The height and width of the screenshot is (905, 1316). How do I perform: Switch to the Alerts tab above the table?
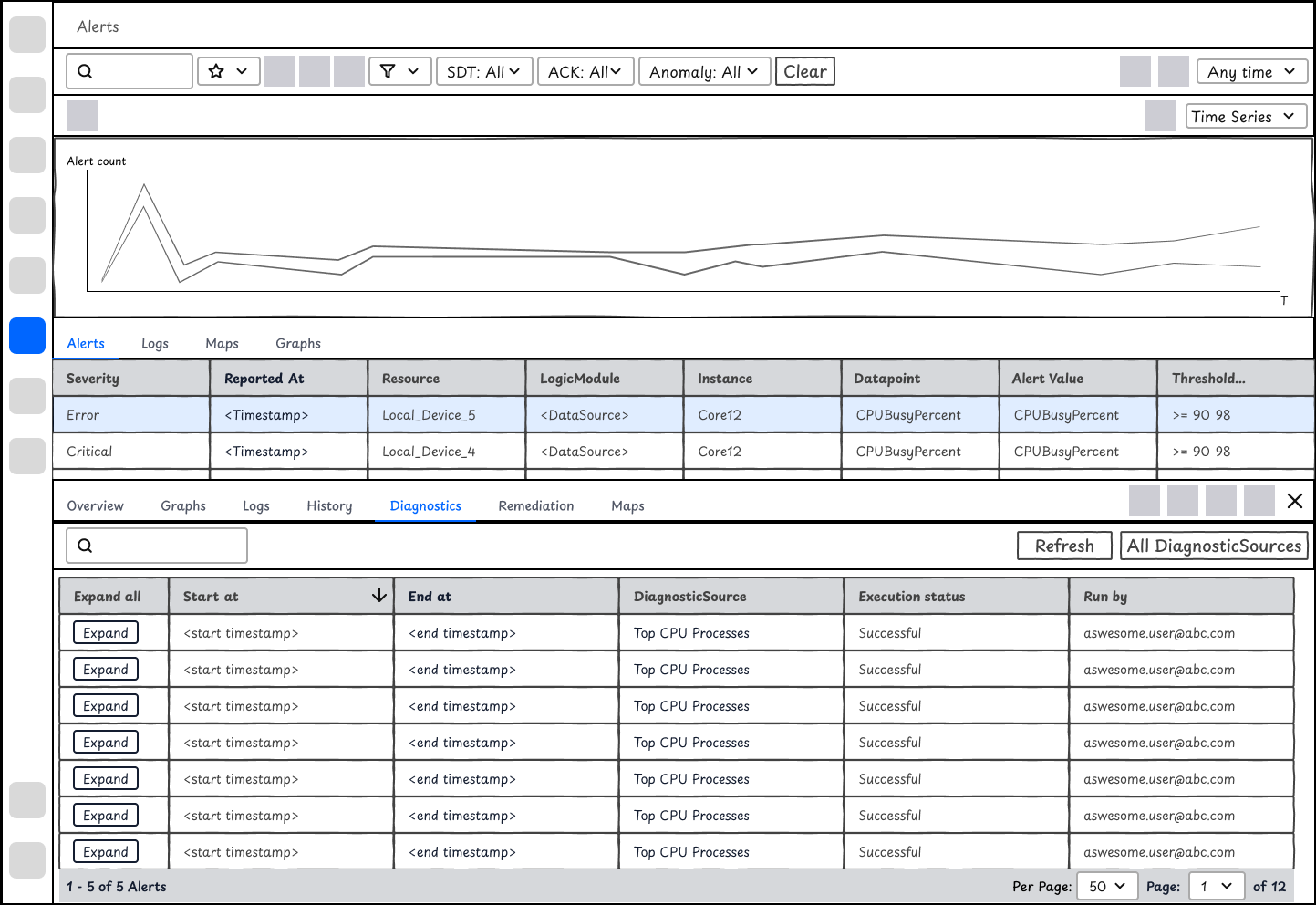[86, 343]
